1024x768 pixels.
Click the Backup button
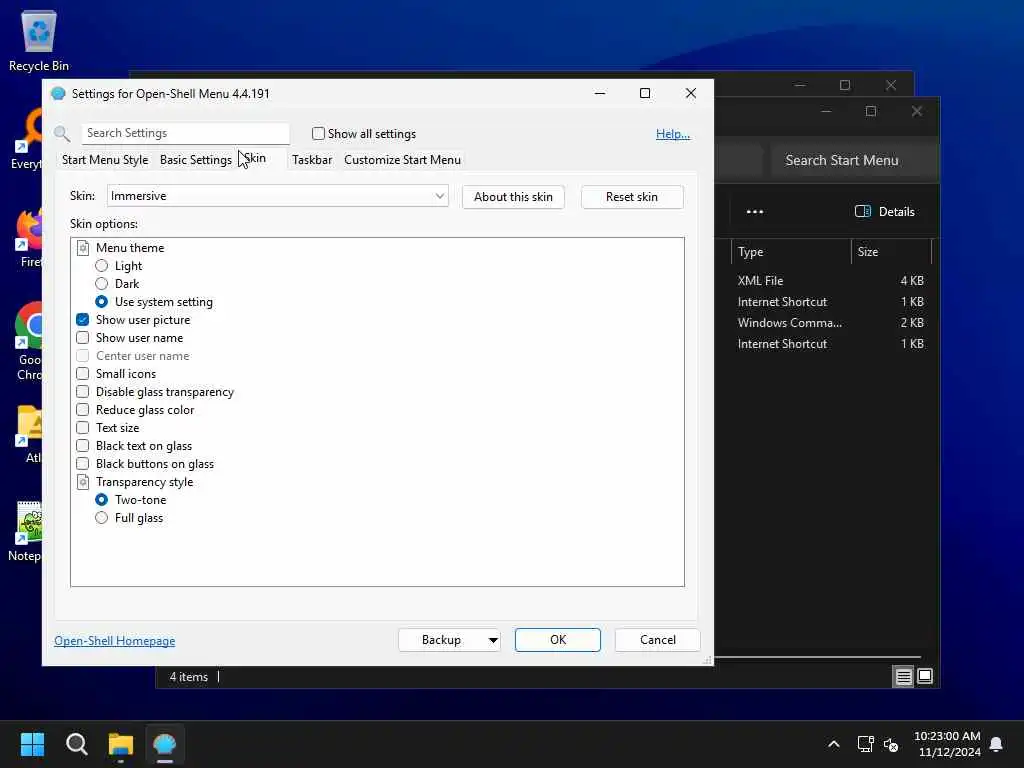click(441, 640)
